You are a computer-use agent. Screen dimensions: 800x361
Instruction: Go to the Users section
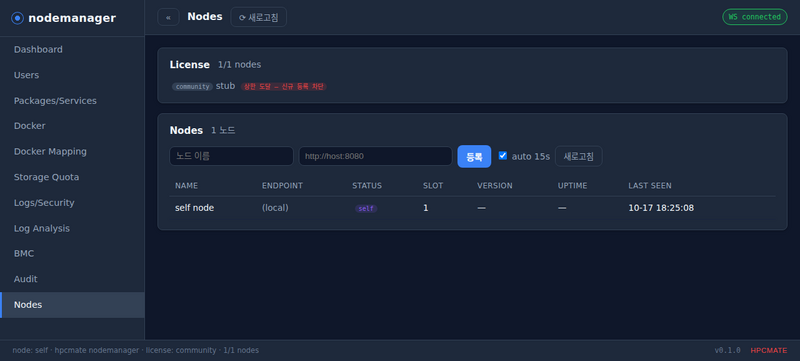coord(72,75)
